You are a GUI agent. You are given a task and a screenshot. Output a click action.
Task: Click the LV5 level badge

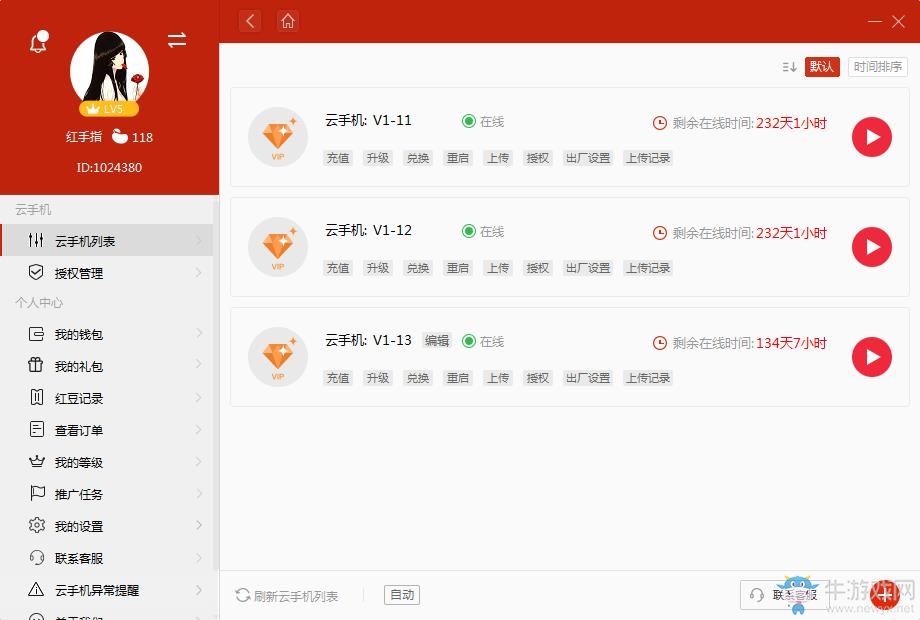109,109
